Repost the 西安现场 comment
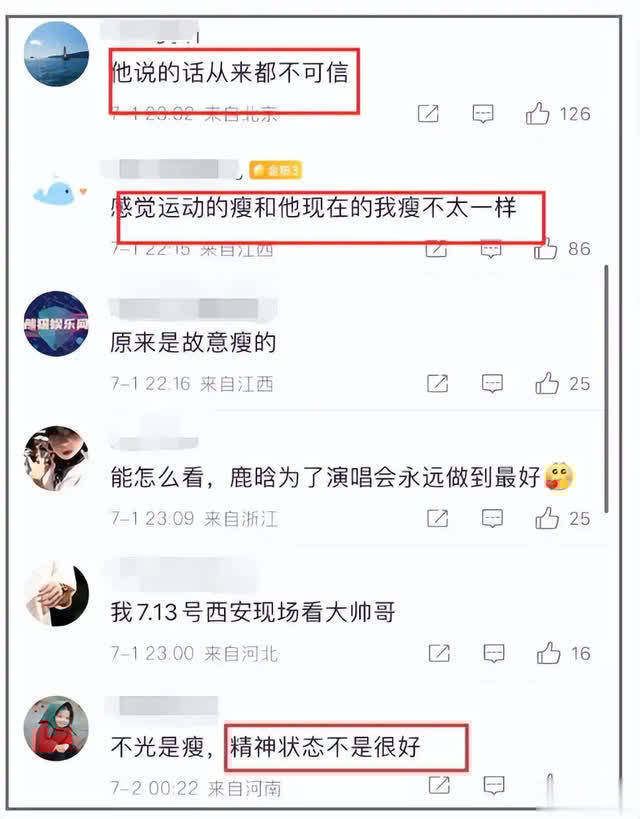The image size is (640, 819). [439, 653]
